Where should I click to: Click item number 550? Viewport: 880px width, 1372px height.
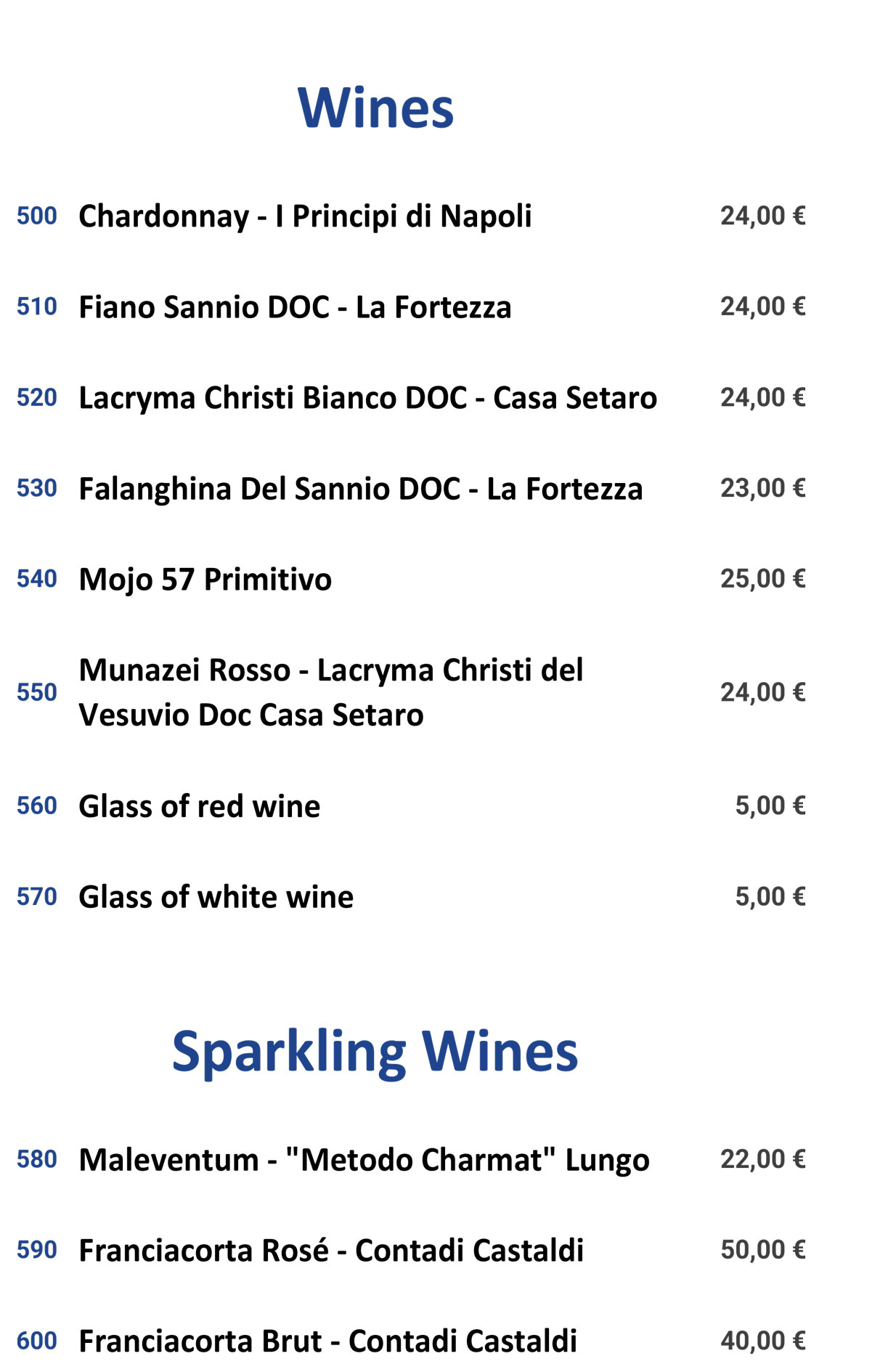(x=37, y=692)
